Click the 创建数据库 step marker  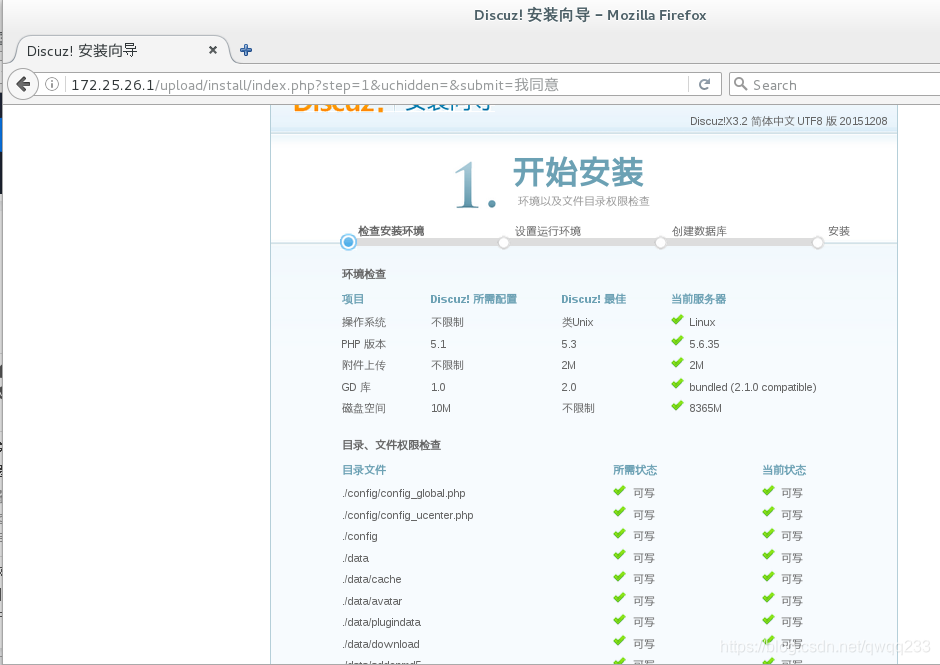click(660, 243)
